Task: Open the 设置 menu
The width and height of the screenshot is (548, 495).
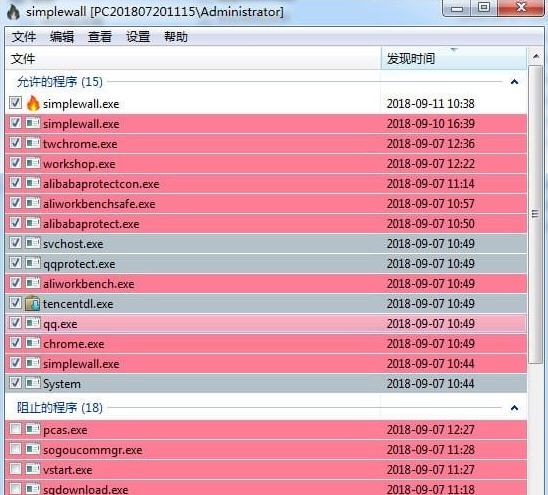Action: coord(138,37)
